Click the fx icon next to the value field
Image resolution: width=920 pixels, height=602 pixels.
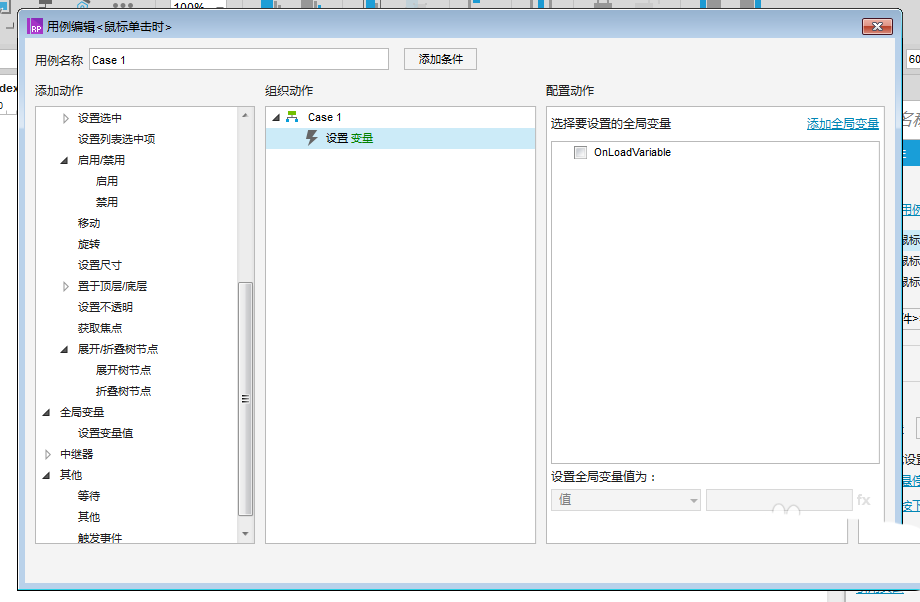864,500
